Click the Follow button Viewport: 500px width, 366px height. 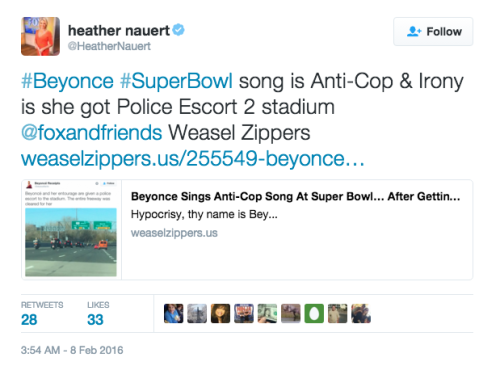click(x=433, y=32)
